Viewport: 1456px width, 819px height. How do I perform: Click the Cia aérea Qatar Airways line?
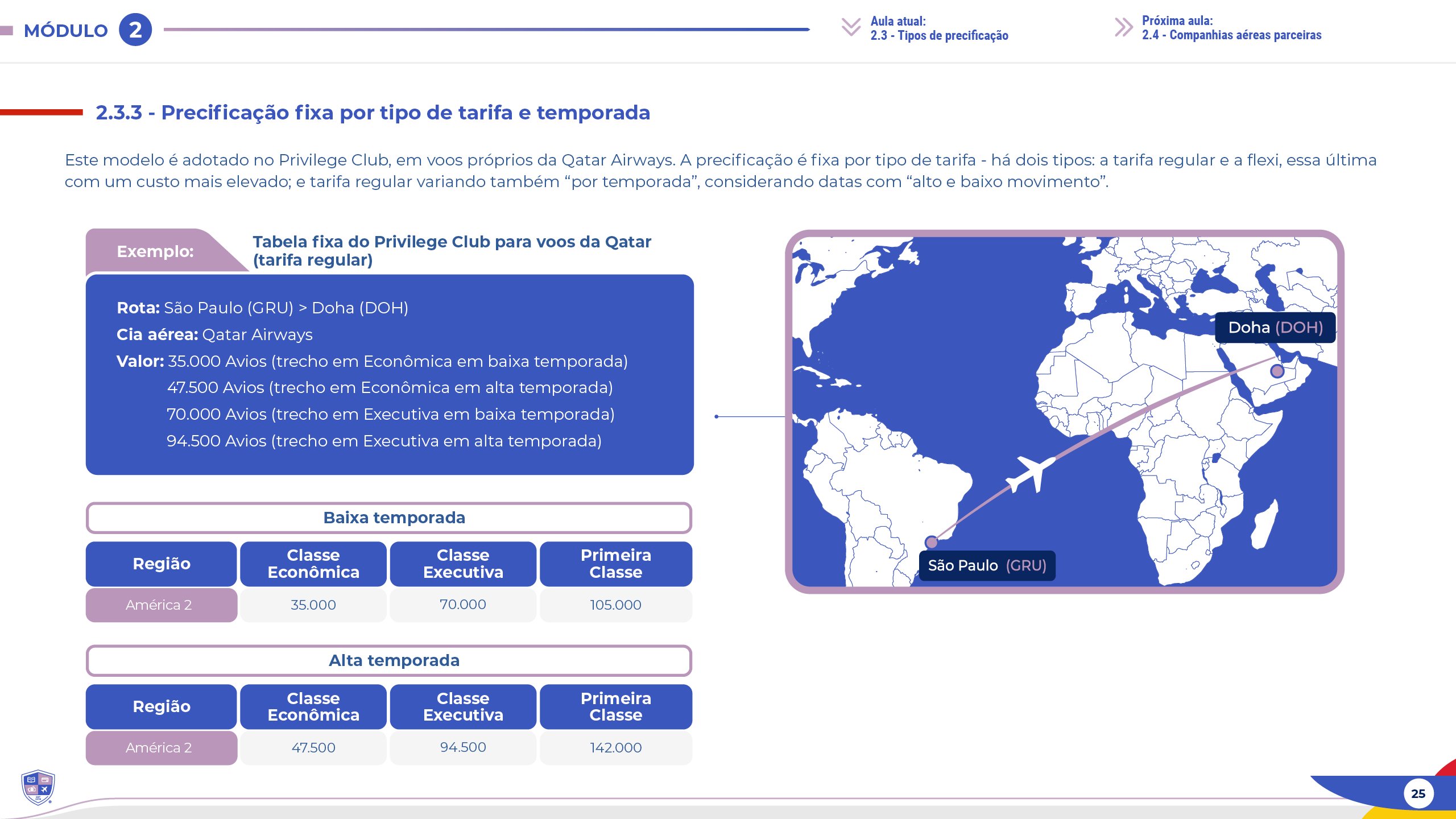[214, 334]
